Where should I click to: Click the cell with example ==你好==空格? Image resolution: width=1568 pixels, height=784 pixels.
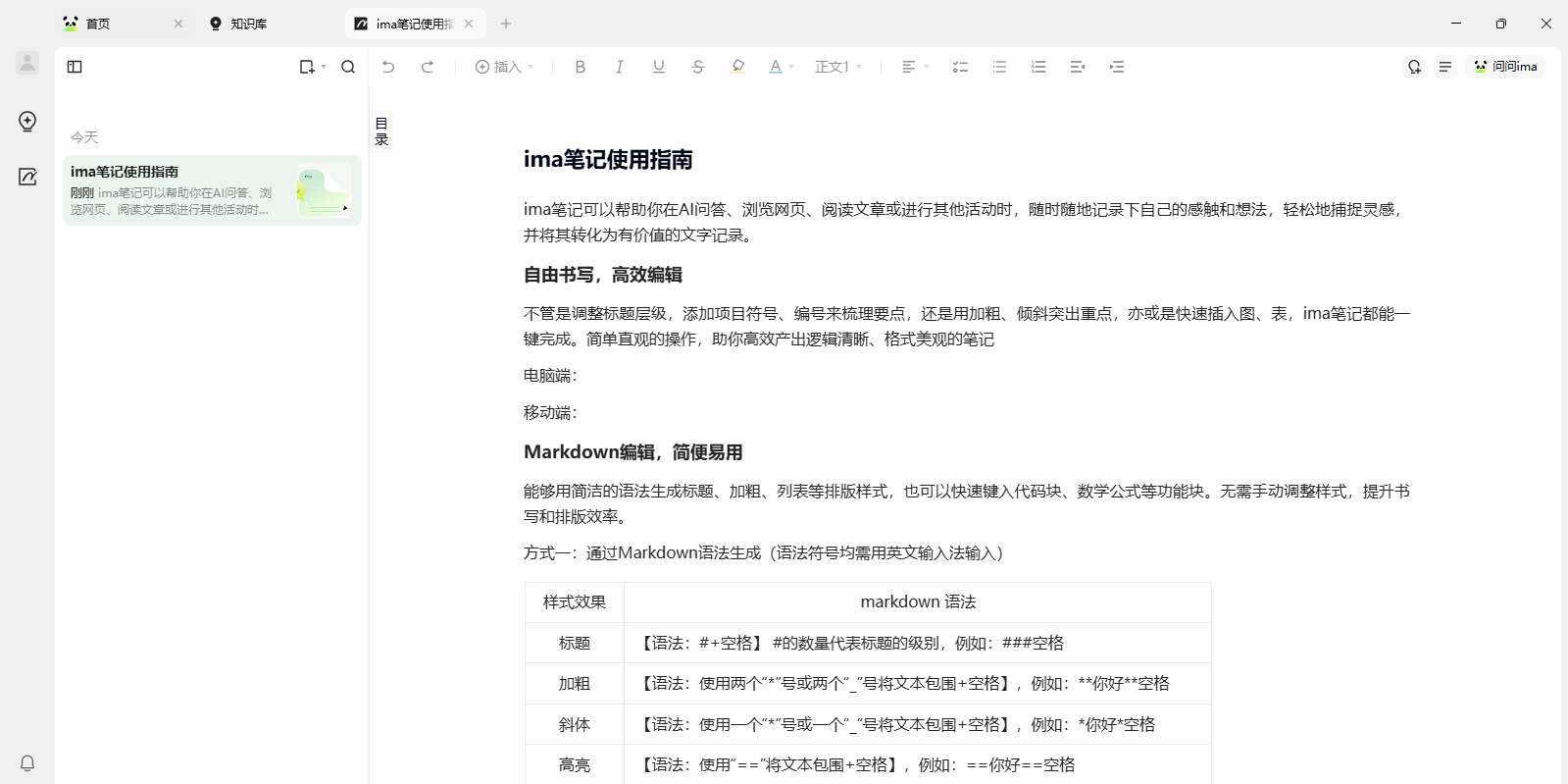coord(918,765)
